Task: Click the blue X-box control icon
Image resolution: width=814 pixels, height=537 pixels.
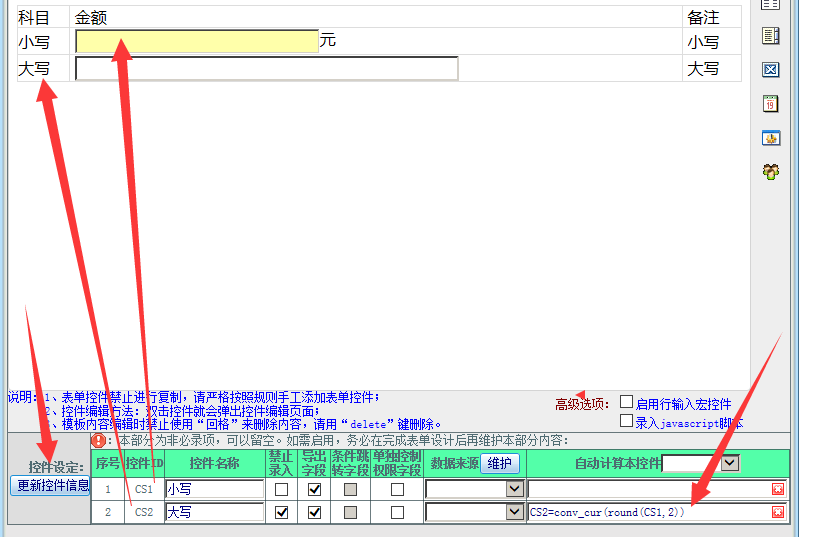Action: 770,70
